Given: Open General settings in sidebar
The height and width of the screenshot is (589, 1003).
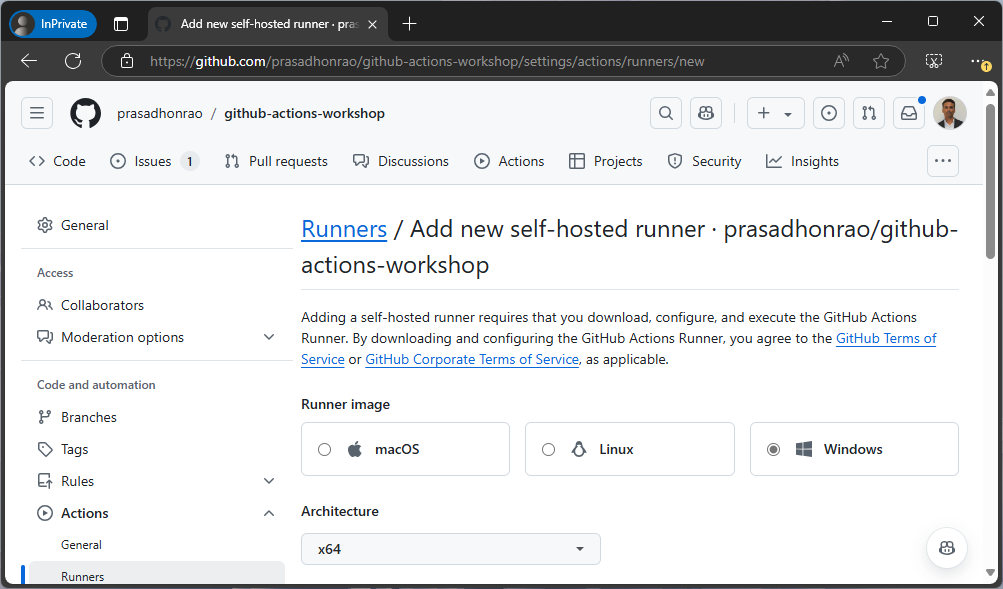Looking at the screenshot, I should click(x=157, y=225).
